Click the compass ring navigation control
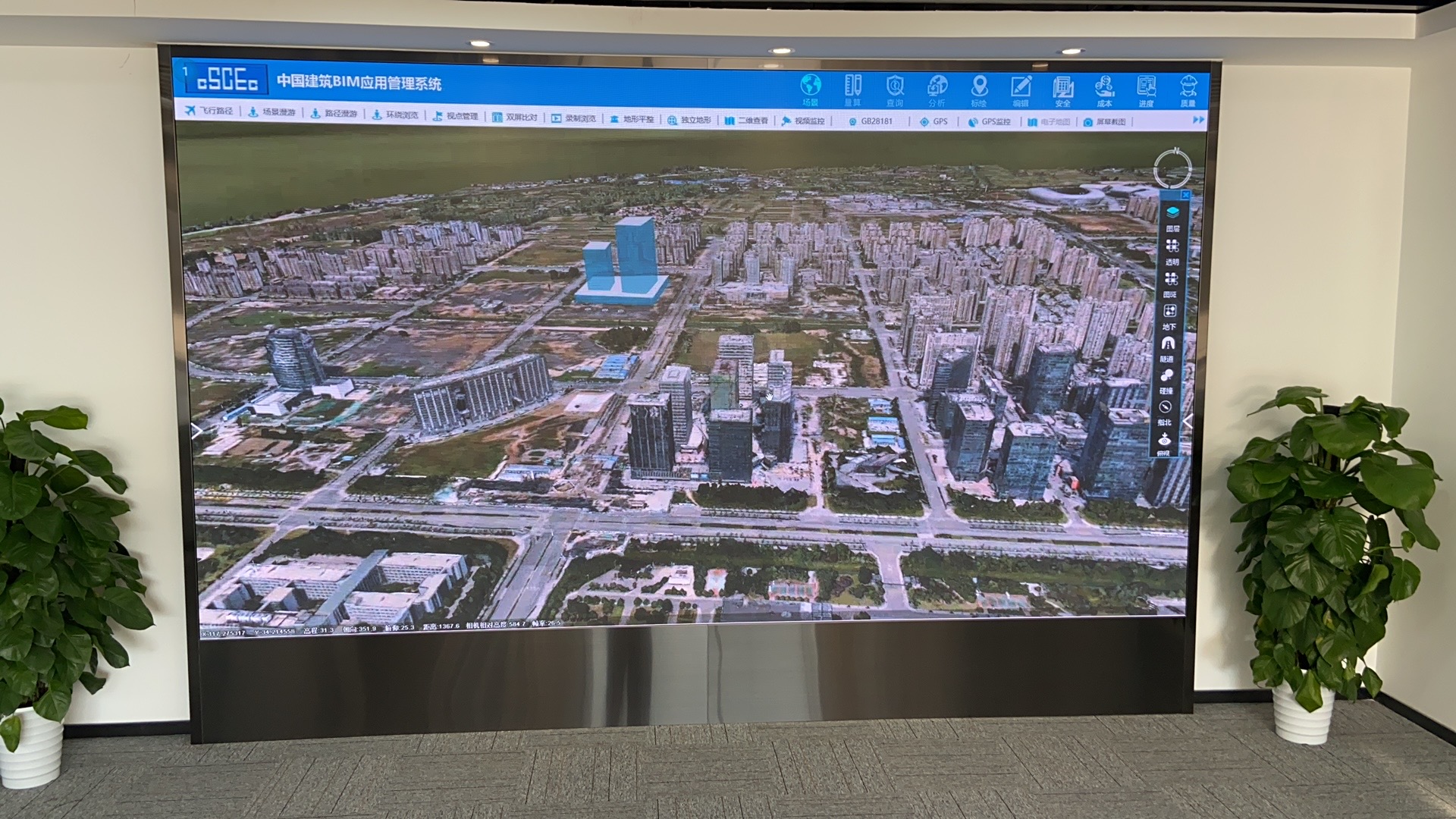The image size is (1456, 819). pyautogui.click(x=1172, y=168)
